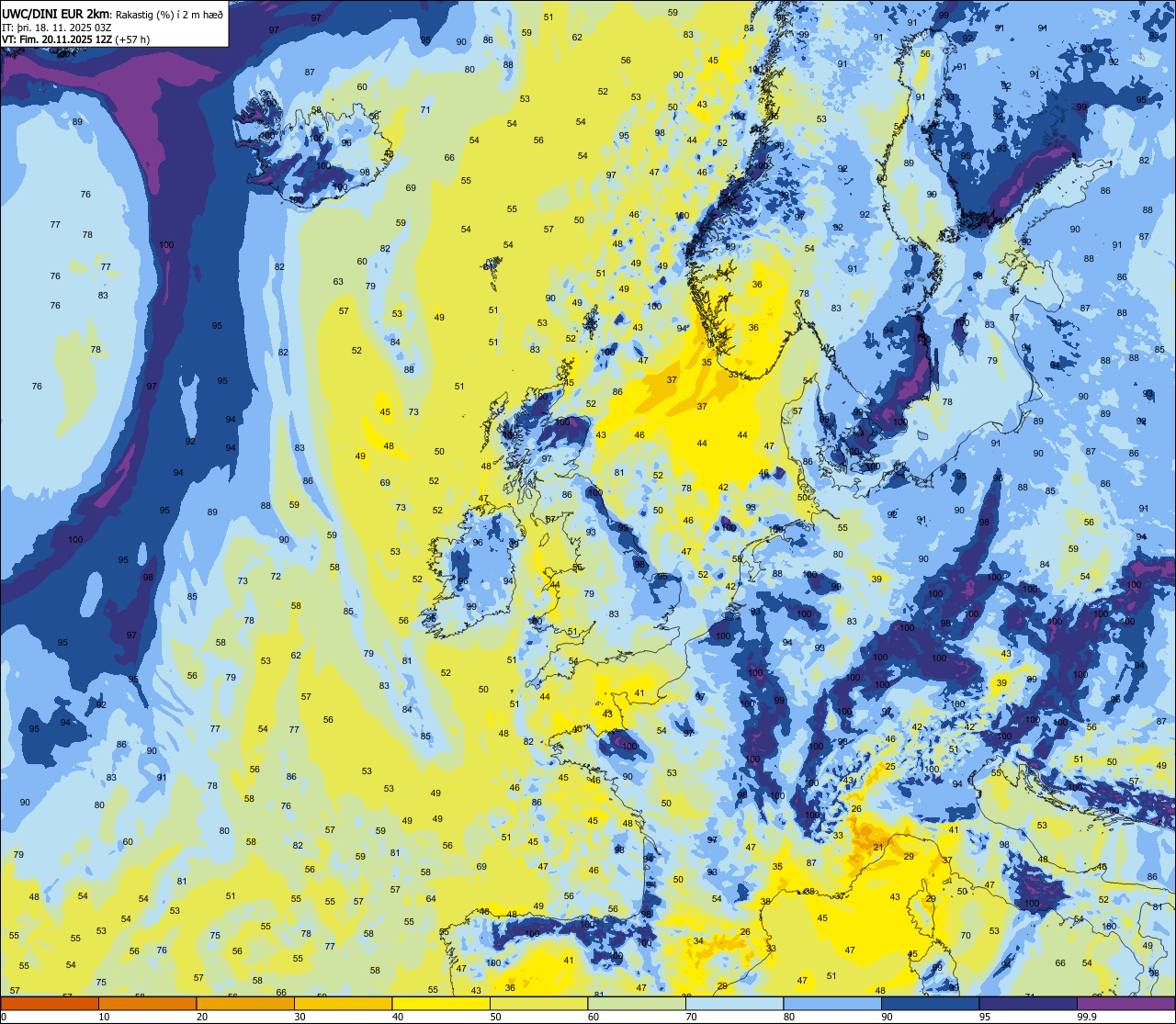Select the dark indigo 95–99.9 legend swatch
This screenshot has width=1176, height=1024.
(1028, 1003)
